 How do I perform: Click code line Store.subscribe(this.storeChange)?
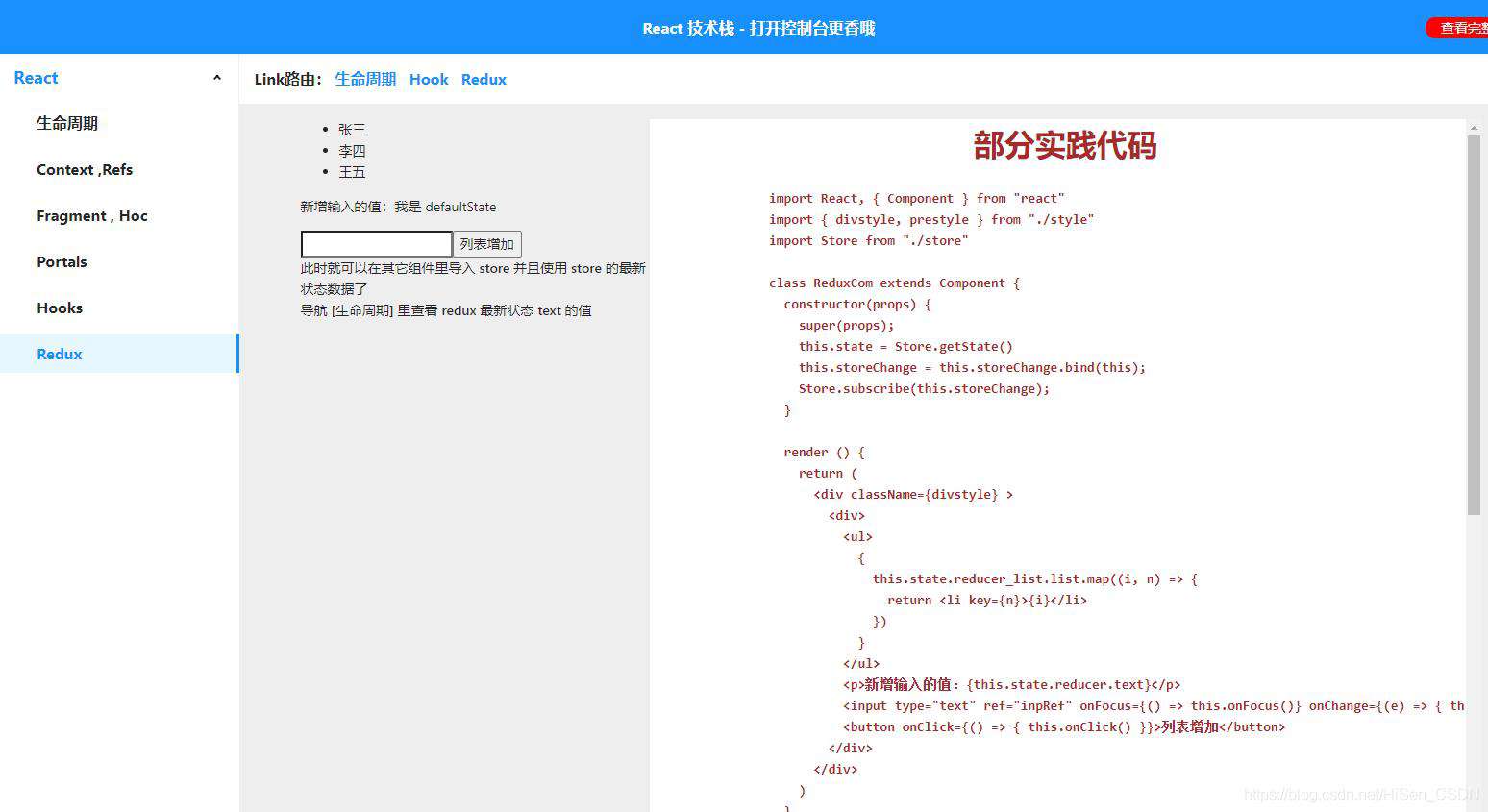(x=924, y=388)
